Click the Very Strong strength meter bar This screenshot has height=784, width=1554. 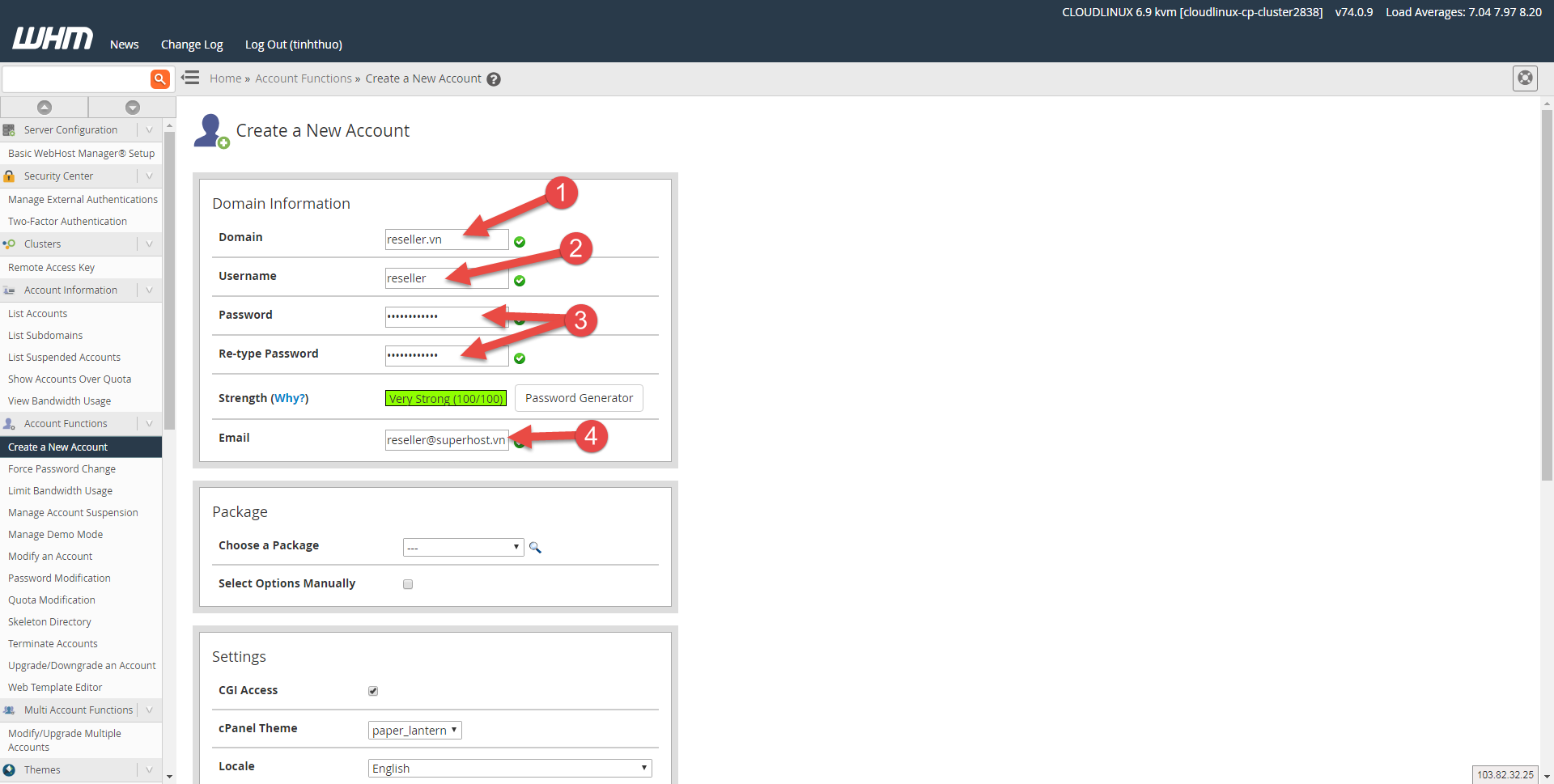445,398
